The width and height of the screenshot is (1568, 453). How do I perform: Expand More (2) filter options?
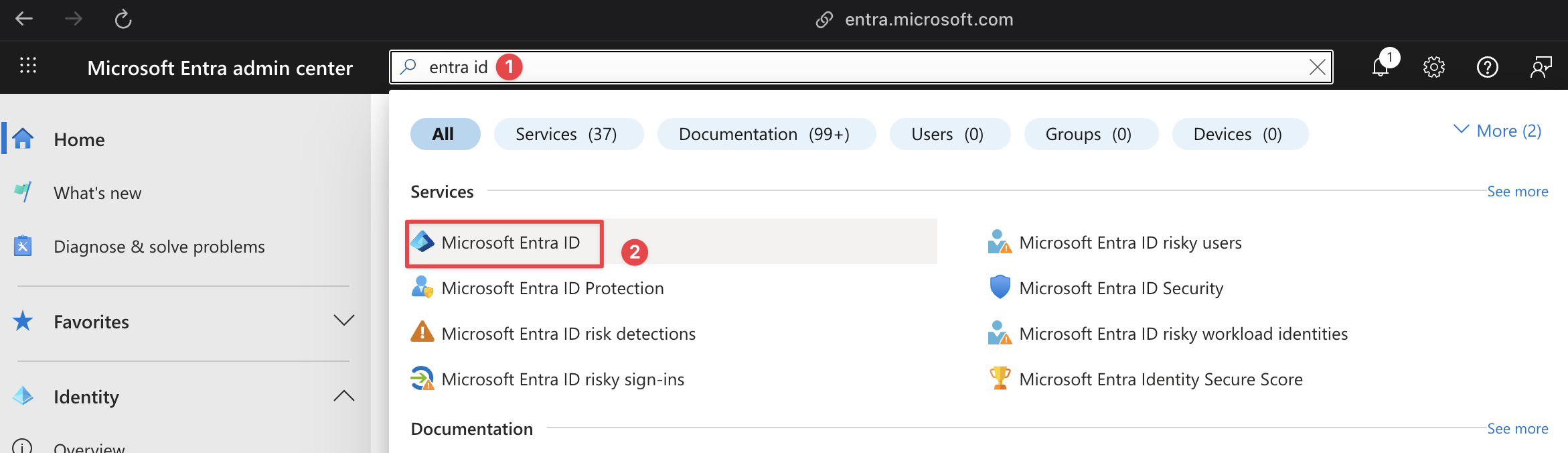[1498, 131]
